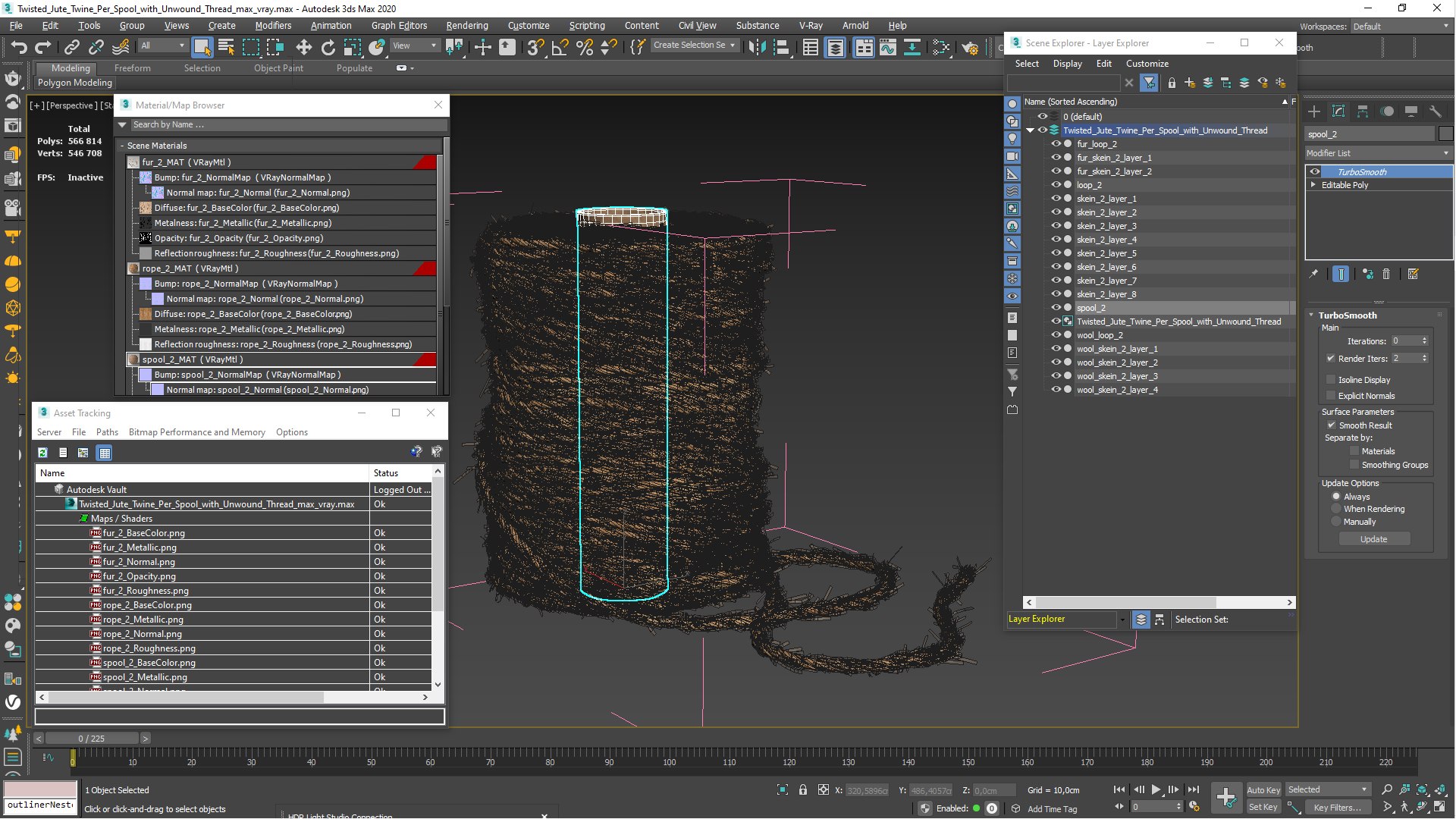
Task: Hide the spool_2 layer item
Action: (1056, 308)
